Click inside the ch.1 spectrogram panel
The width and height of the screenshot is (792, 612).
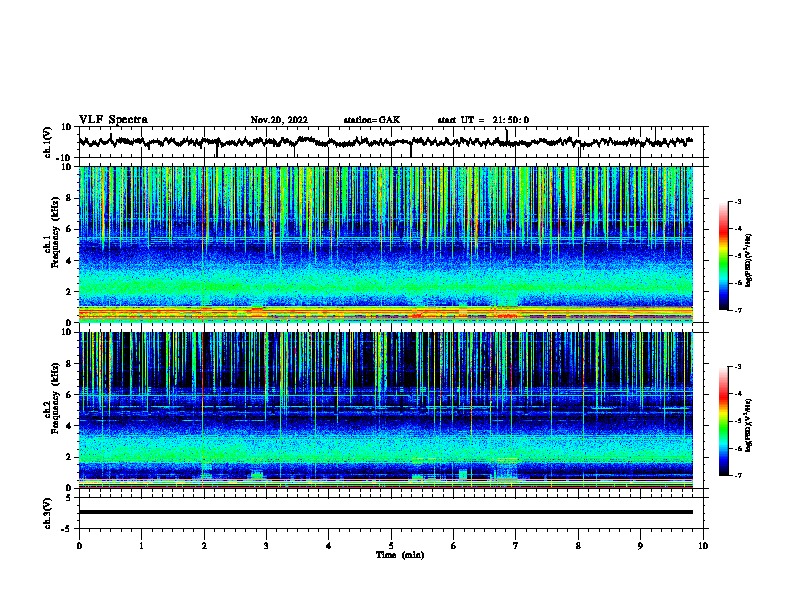(x=386, y=244)
